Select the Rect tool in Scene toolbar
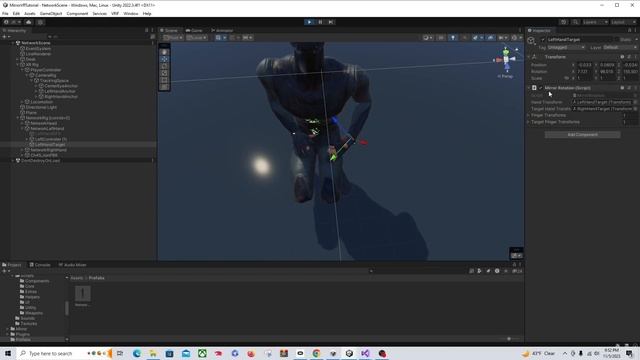 point(164,80)
